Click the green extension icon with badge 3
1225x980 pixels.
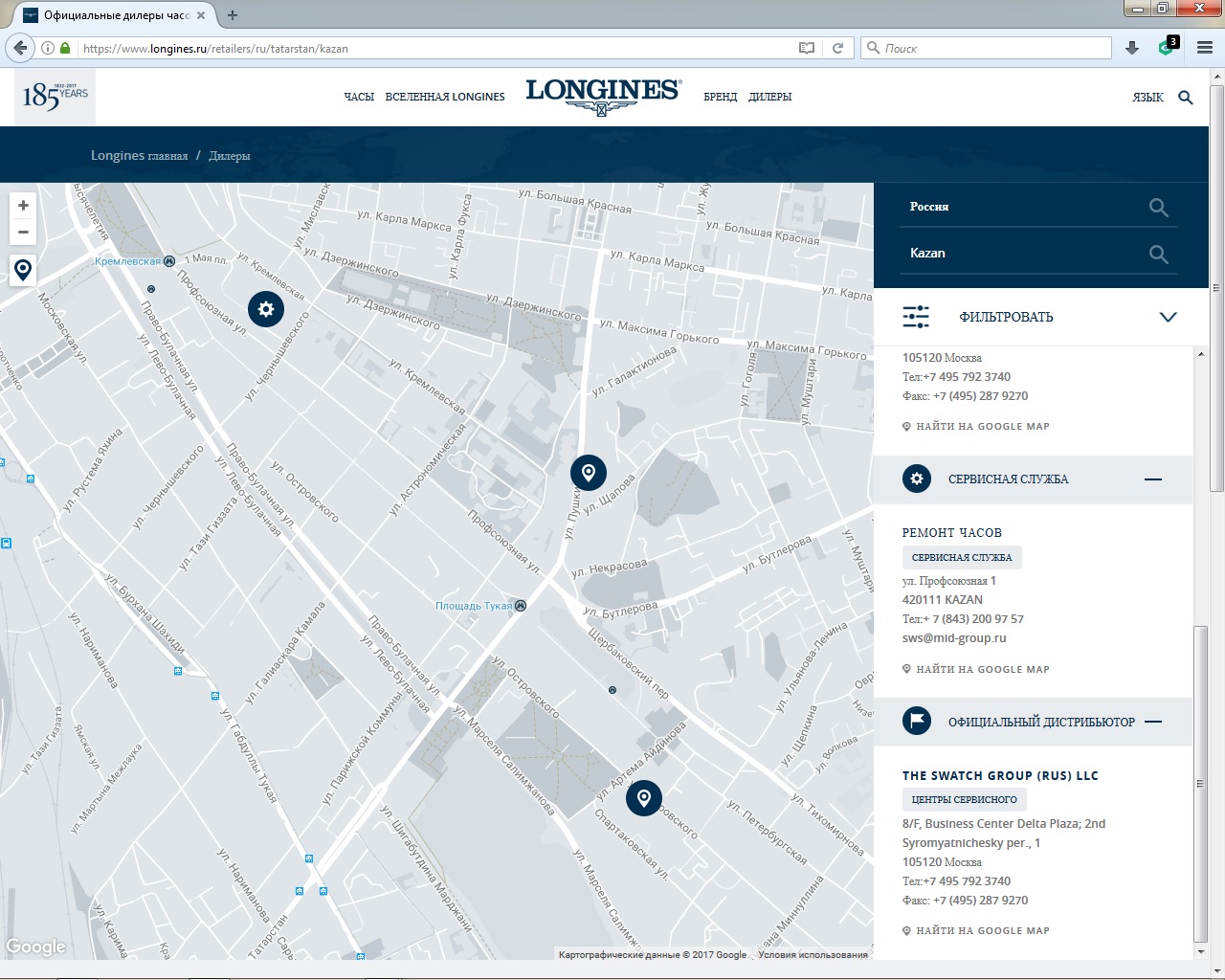tap(1168, 47)
